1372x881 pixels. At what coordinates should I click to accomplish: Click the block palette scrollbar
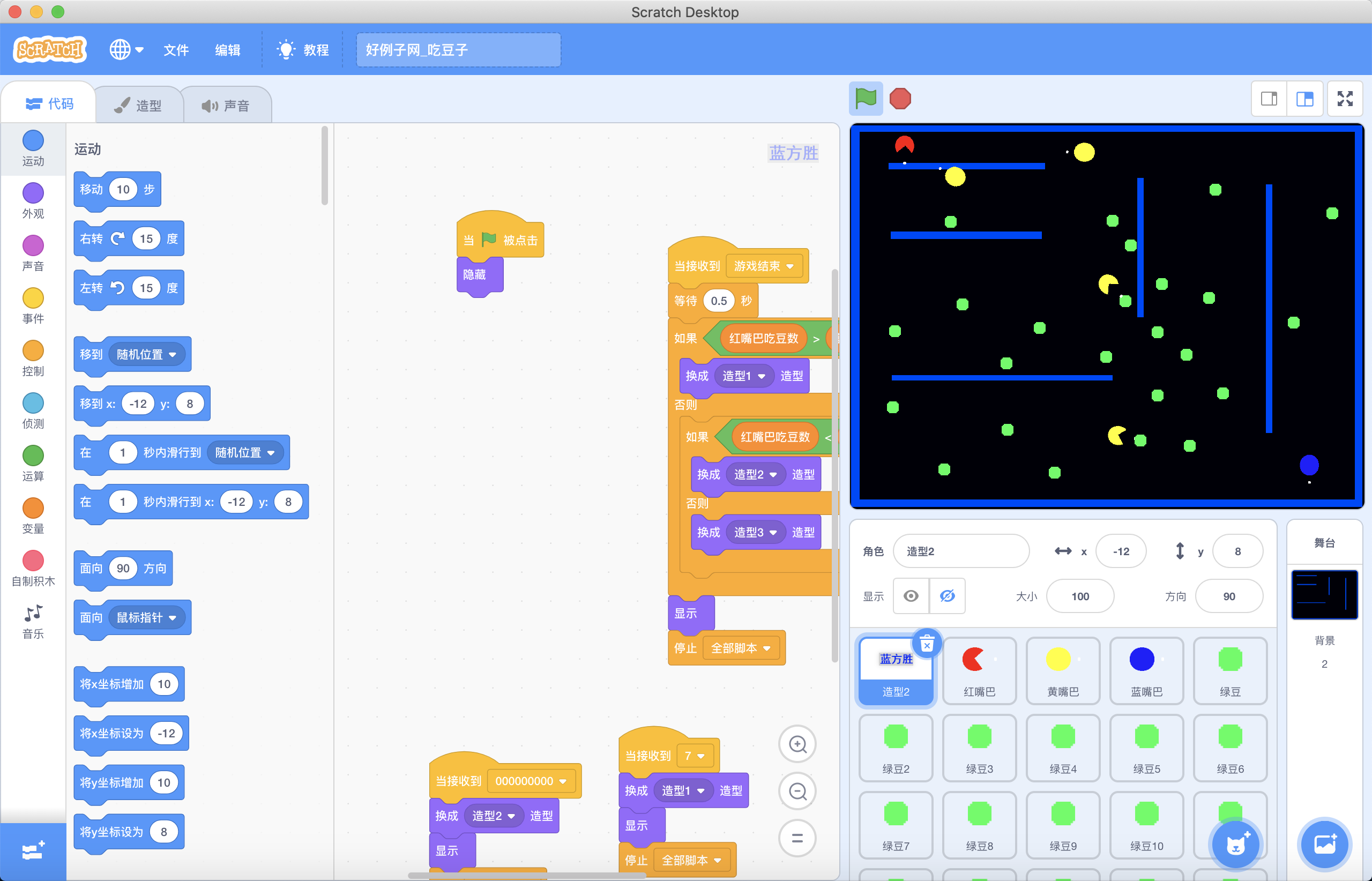(x=324, y=166)
